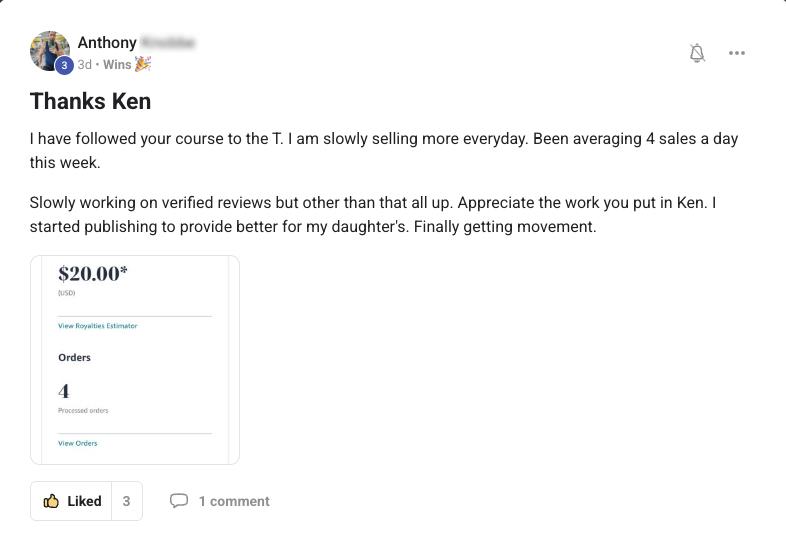Click the processed orders count 4

[64, 391]
